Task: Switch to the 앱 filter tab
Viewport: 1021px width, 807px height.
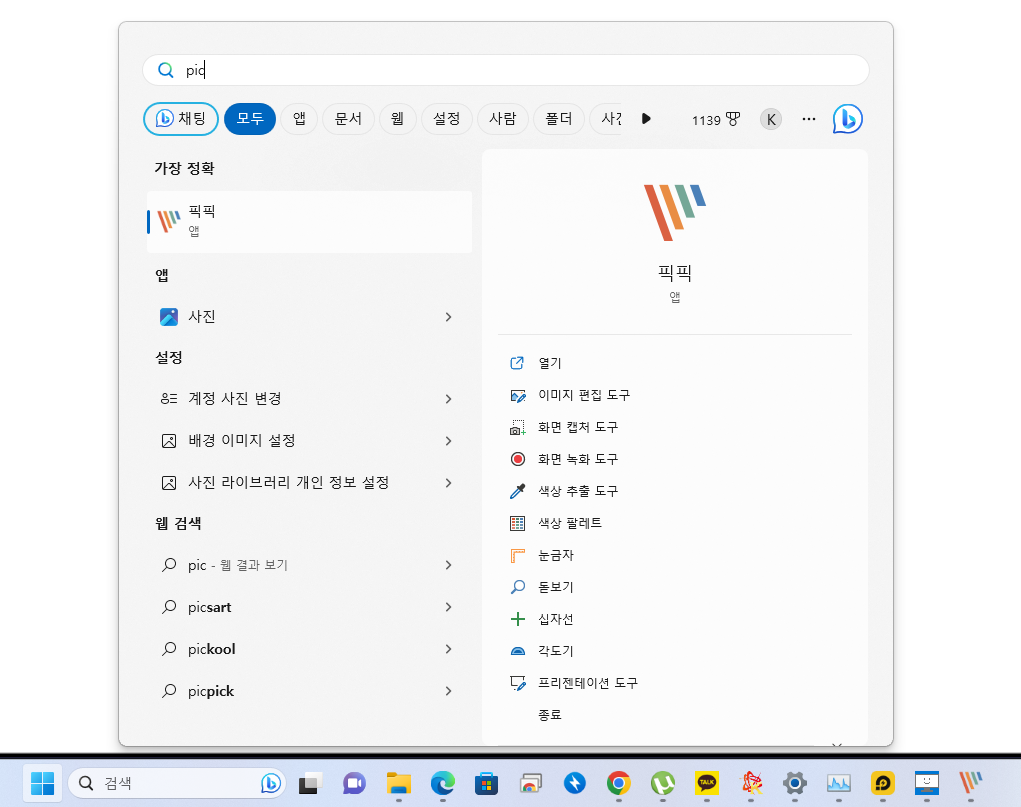Action: pyautogui.click(x=300, y=119)
